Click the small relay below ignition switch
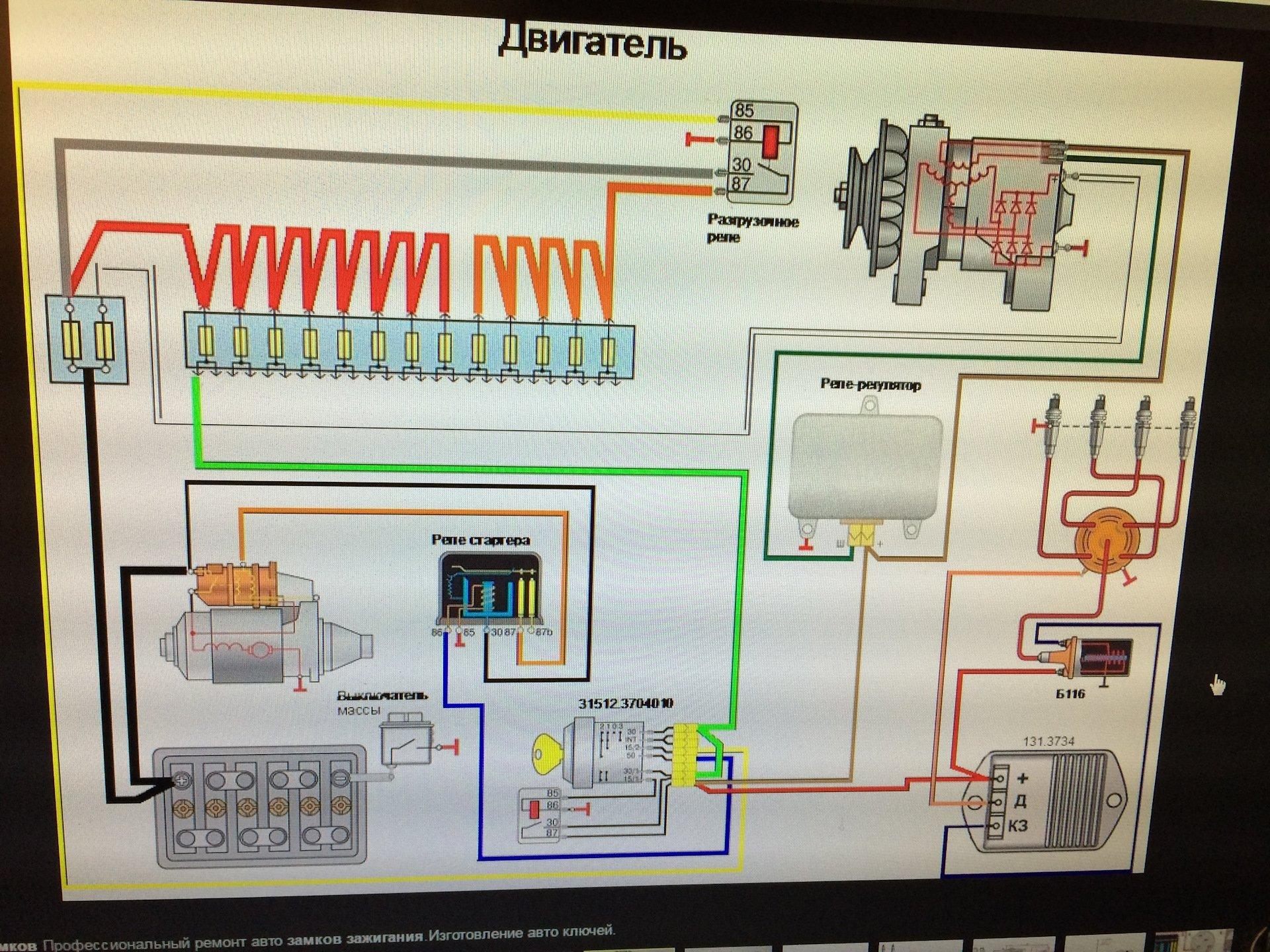This screenshot has width=1270, height=952. 540,815
